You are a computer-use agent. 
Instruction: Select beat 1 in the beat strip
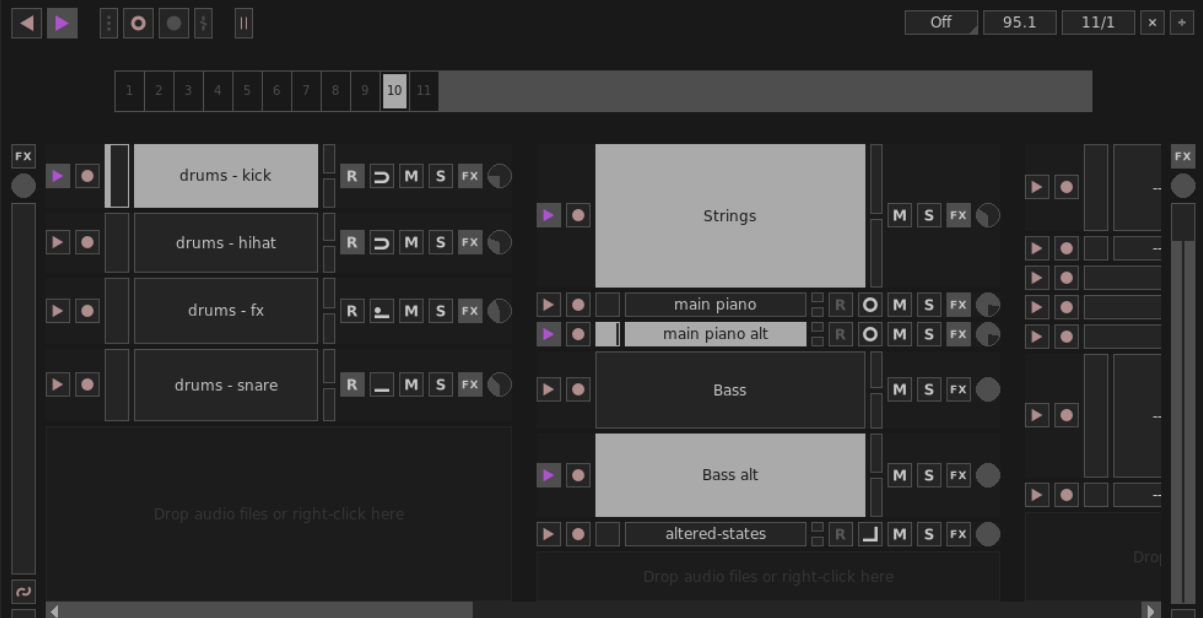[x=128, y=90]
